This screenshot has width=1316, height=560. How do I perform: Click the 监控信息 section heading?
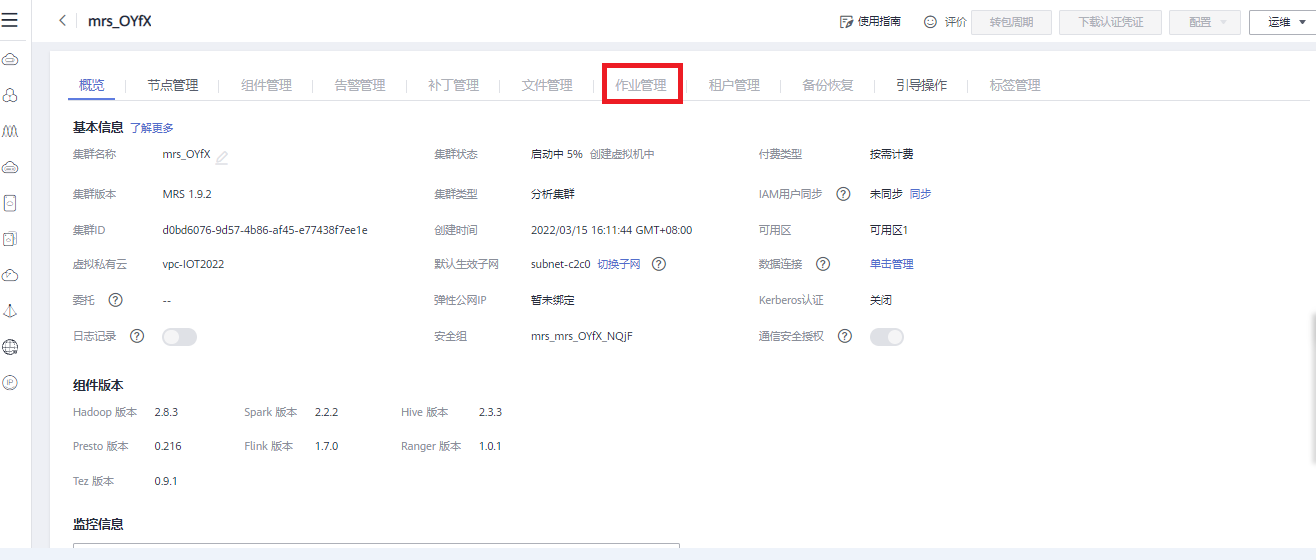pyautogui.click(x=98, y=524)
